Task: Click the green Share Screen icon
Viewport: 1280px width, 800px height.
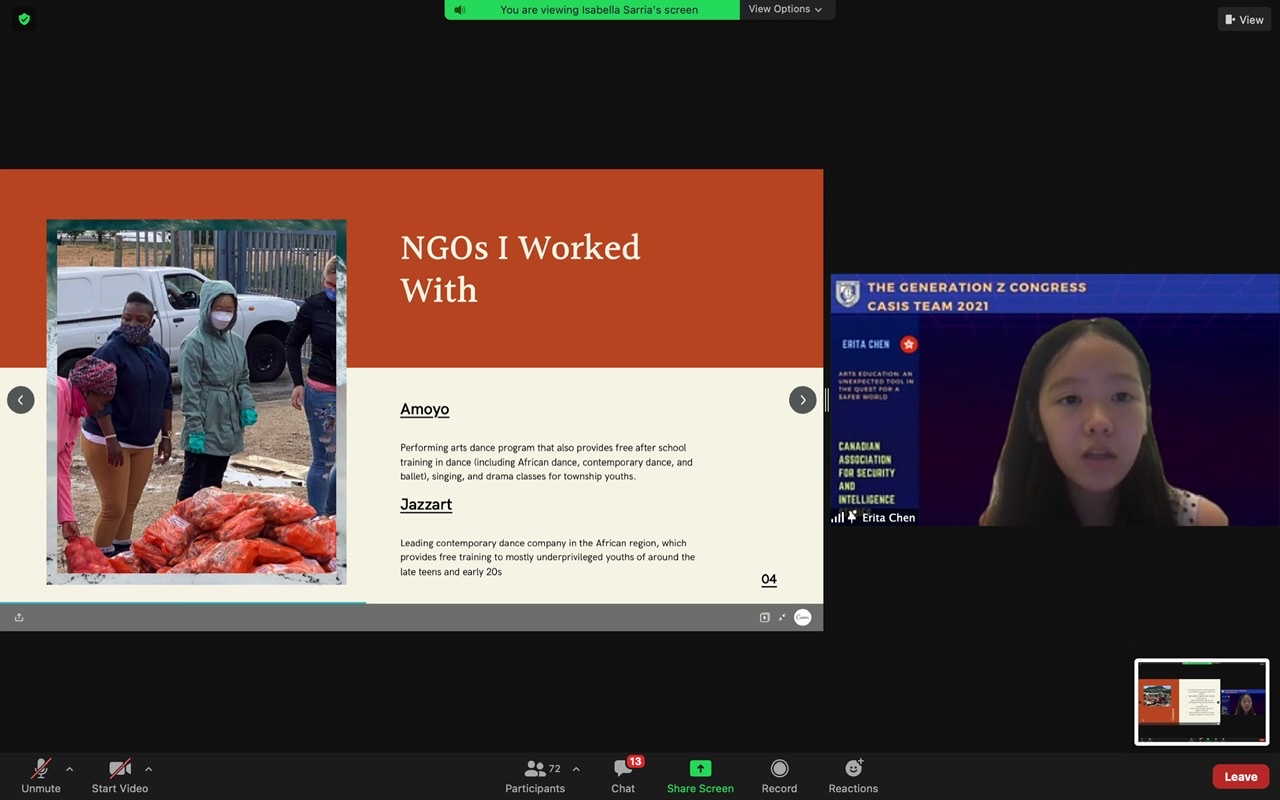Action: click(700, 769)
